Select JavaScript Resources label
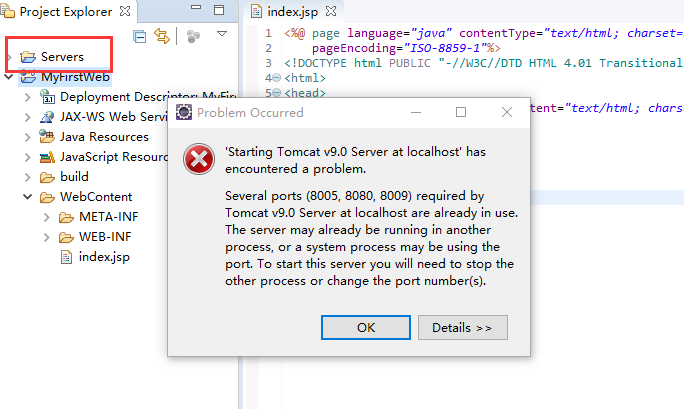The width and height of the screenshot is (684, 409). tap(114, 157)
